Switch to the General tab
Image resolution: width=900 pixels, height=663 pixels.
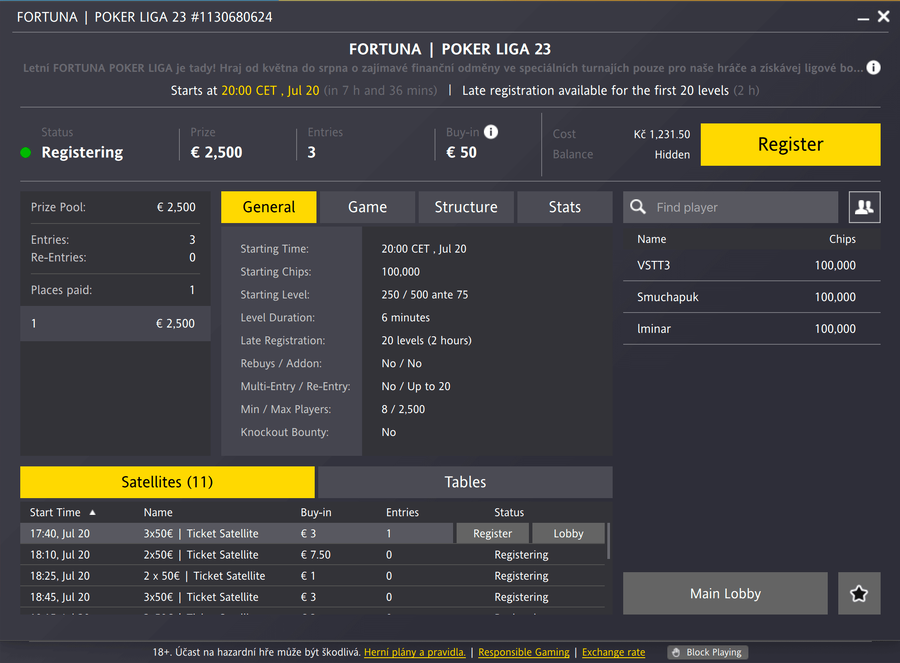(x=269, y=207)
